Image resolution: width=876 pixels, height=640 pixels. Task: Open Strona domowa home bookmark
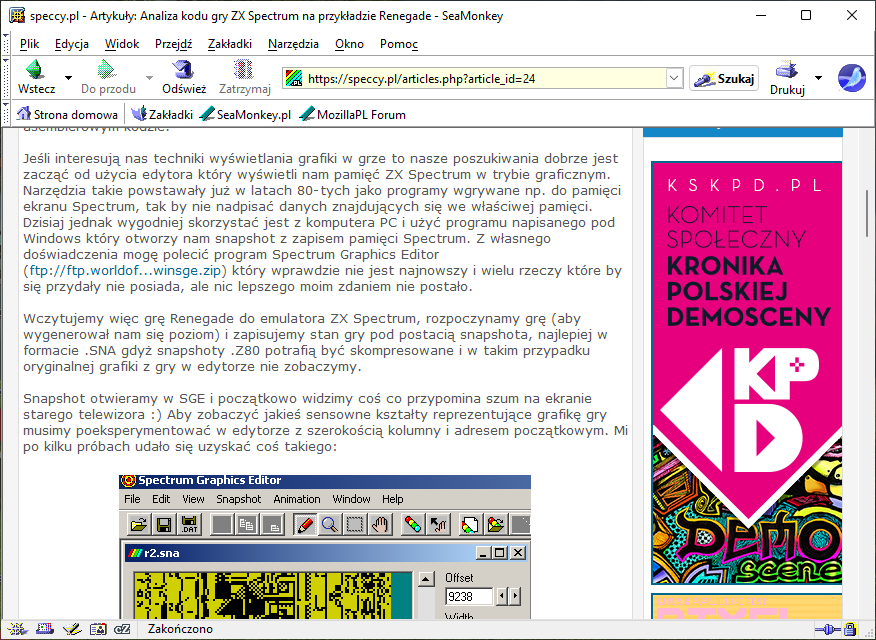[68, 114]
